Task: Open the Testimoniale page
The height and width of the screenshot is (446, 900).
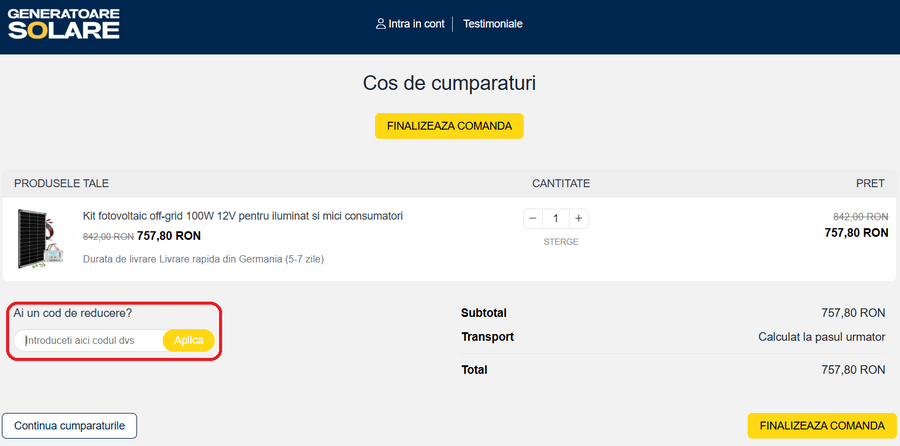Action: 492,24
